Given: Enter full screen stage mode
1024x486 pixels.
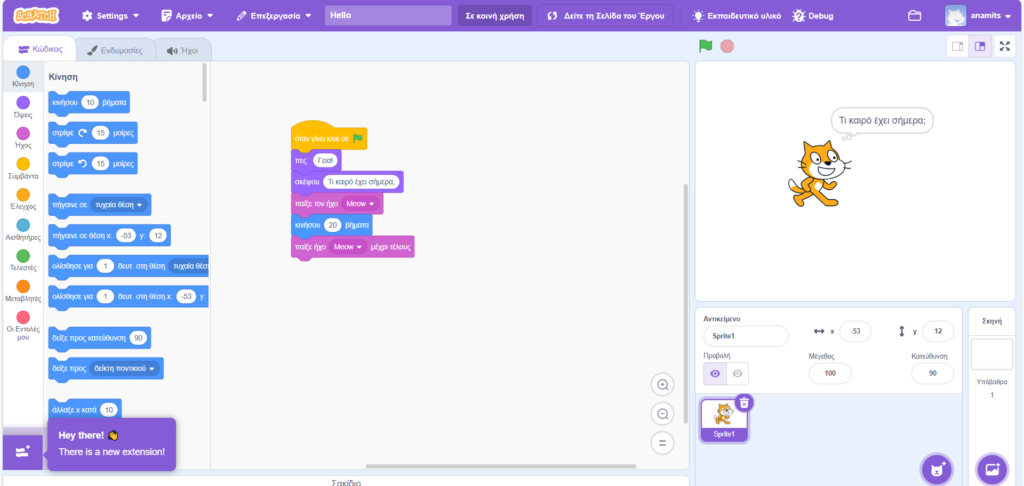Looking at the screenshot, I should pyautogui.click(x=1004, y=46).
